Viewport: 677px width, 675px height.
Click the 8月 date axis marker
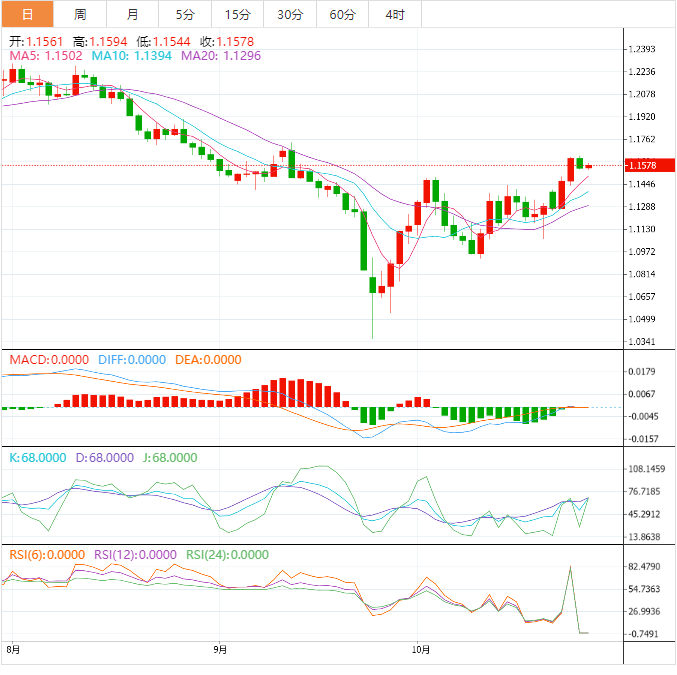[13, 650]
